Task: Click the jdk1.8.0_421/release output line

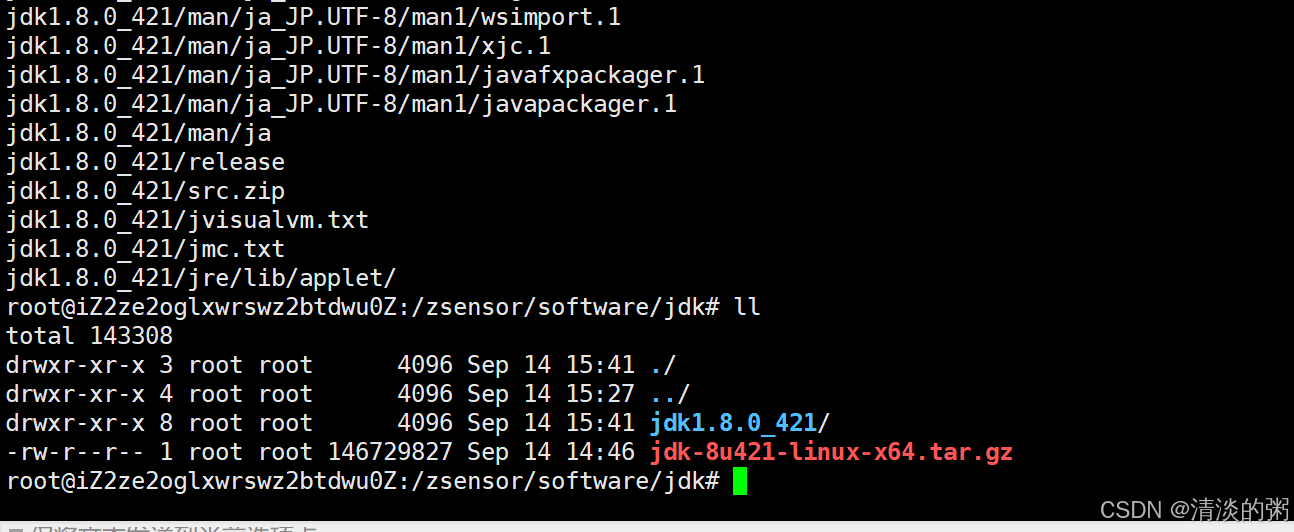Action: click(146, 162)
